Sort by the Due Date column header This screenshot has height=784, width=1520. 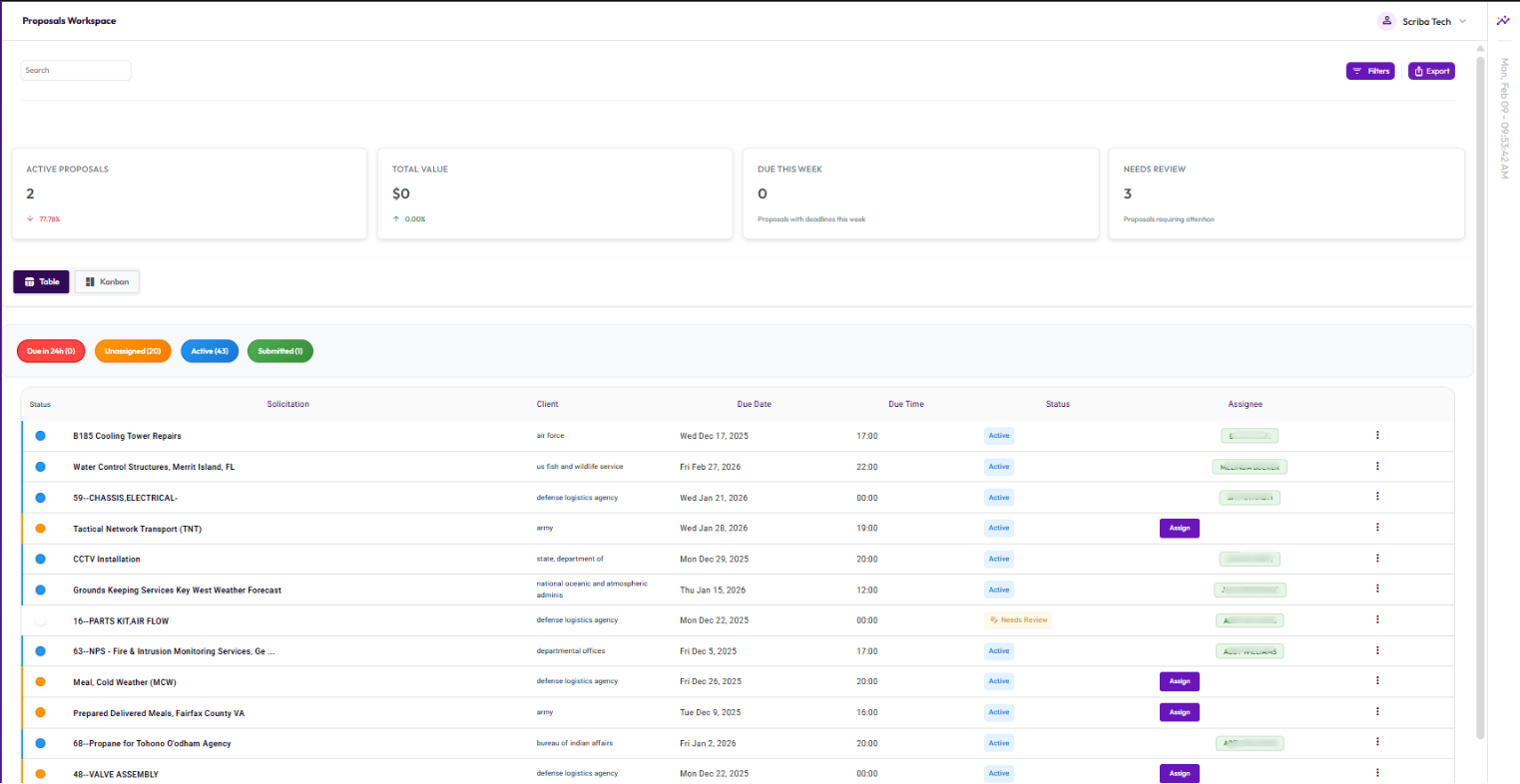tap(755, 404)
